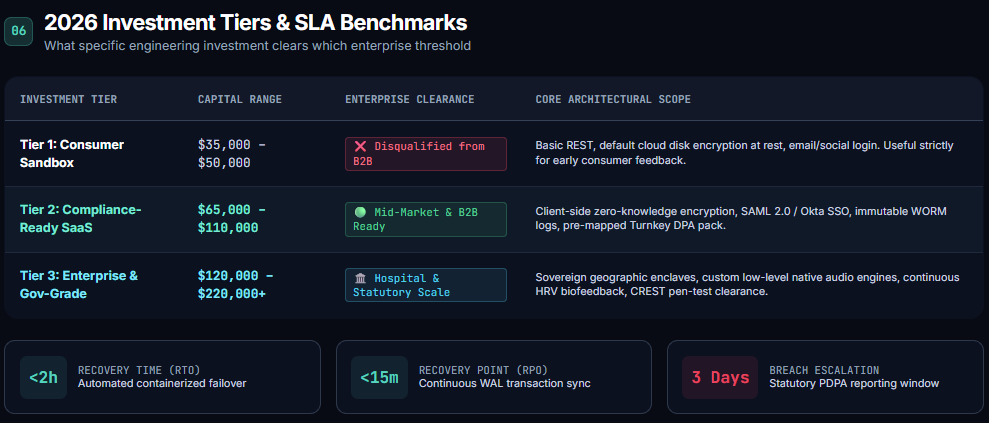989x423 pixels.
Task: Select the <15m recovery point badge
Action: click(379, 378)
